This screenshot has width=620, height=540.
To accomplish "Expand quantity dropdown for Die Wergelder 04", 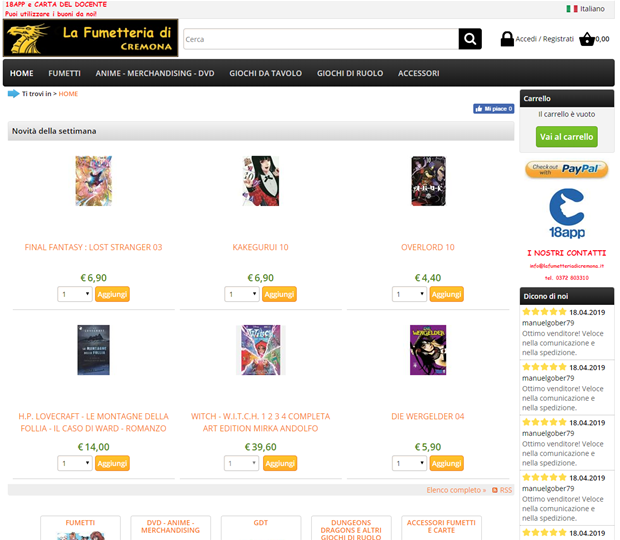I will click(409, 463).
